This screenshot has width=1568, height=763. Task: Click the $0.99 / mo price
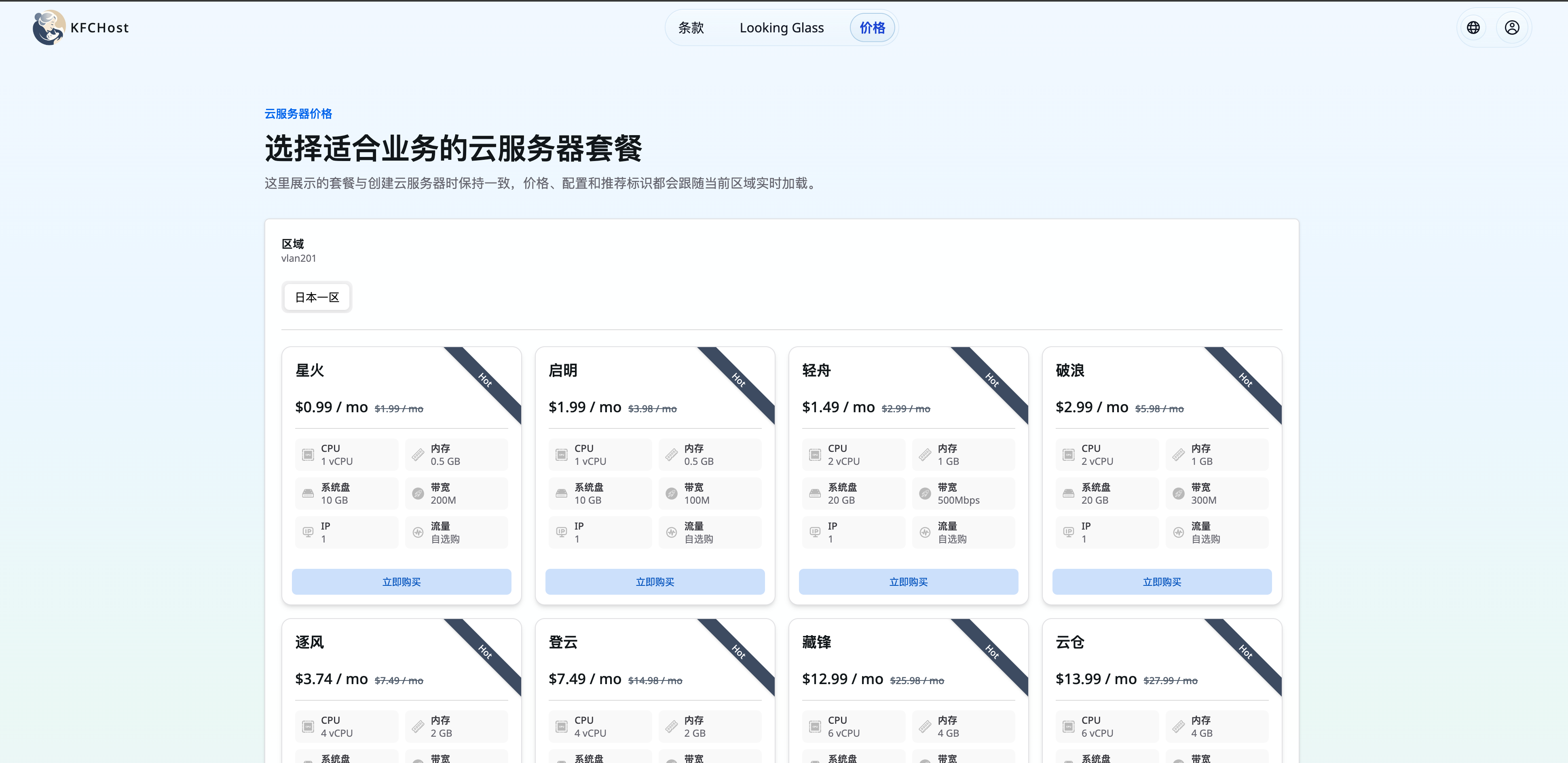pyautogui.click(x=332, y=407)
